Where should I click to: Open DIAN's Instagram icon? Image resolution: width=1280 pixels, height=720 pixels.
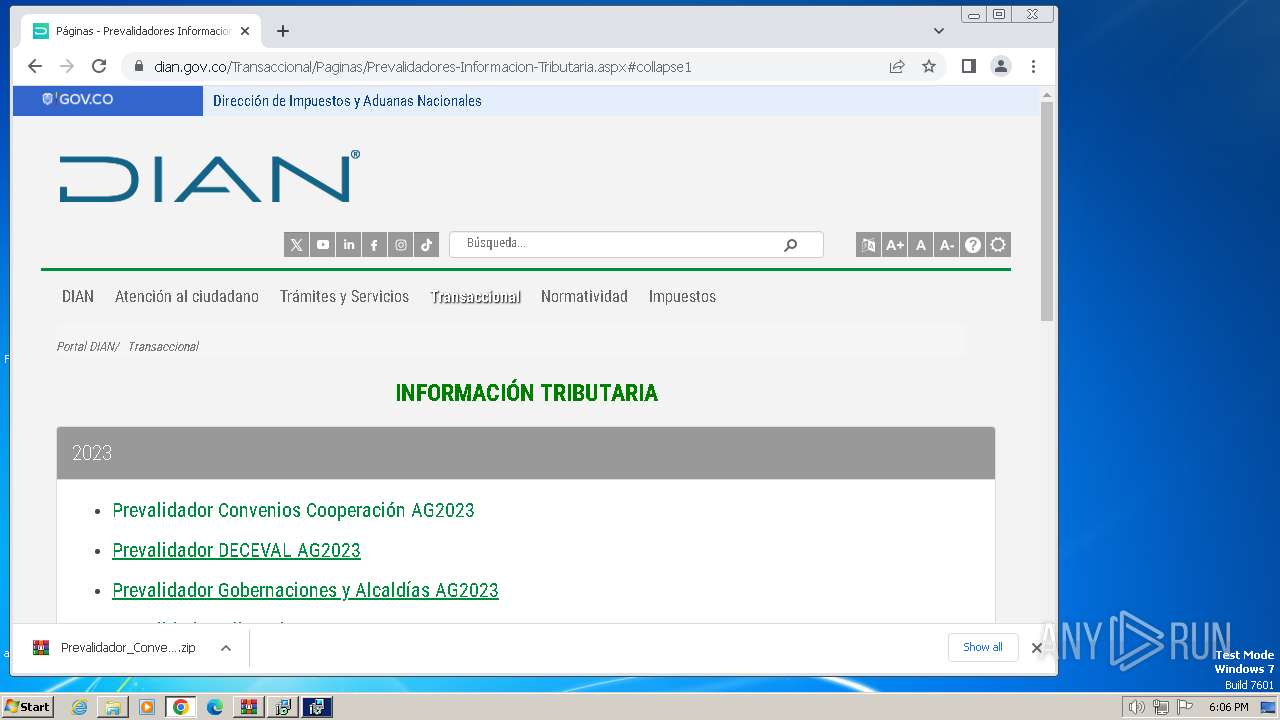click(x=401, y=245)
